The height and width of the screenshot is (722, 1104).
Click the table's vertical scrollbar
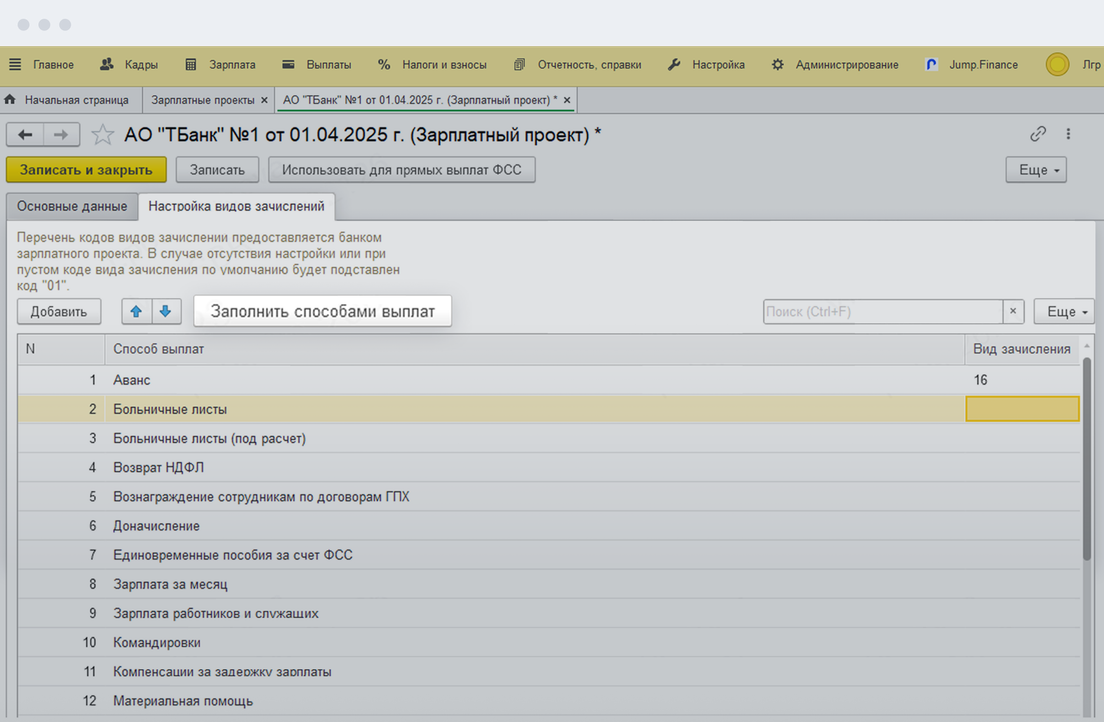coord(1086,458)
